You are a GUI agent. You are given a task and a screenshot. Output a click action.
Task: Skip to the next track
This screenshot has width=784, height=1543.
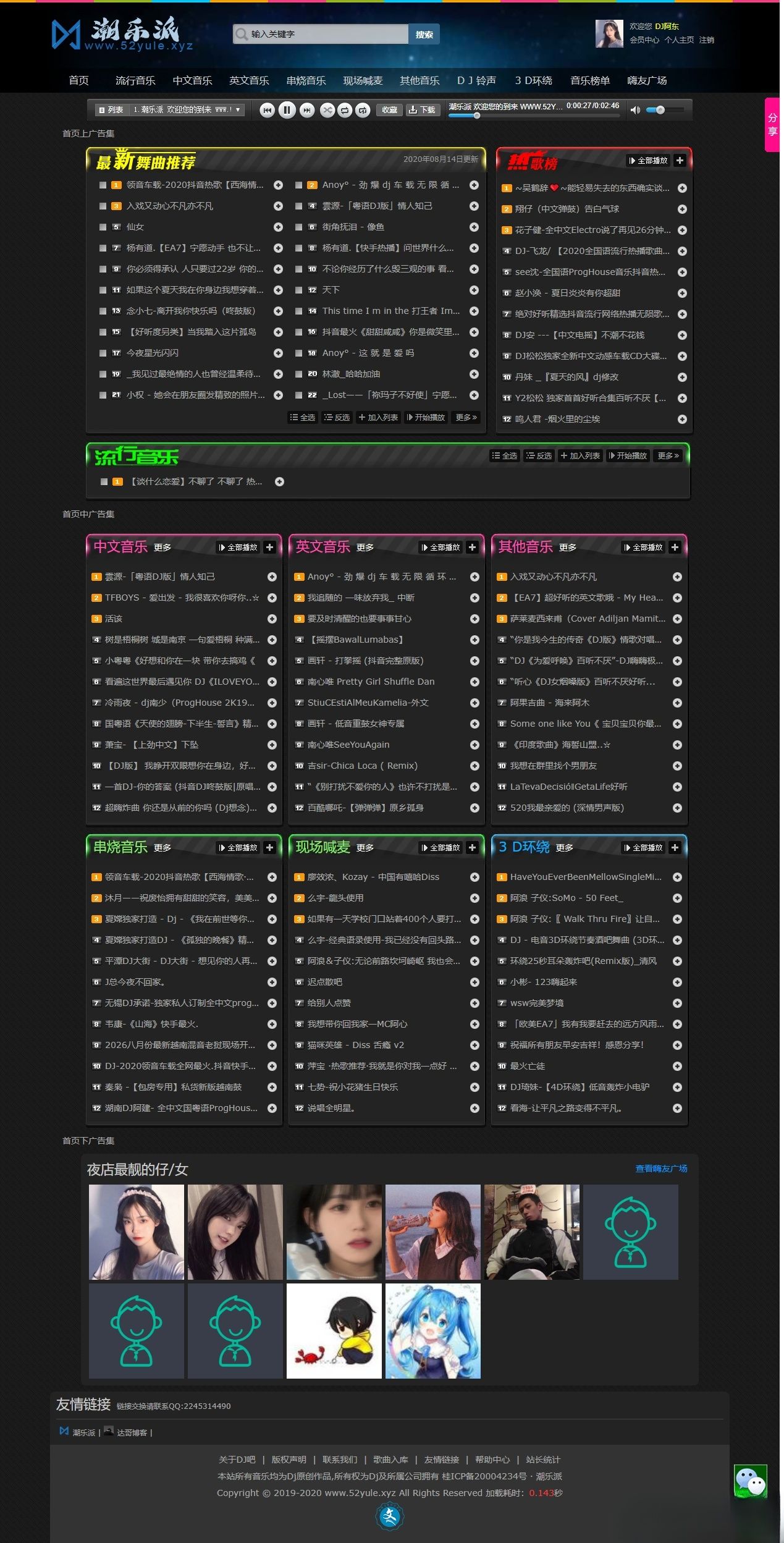306,110
